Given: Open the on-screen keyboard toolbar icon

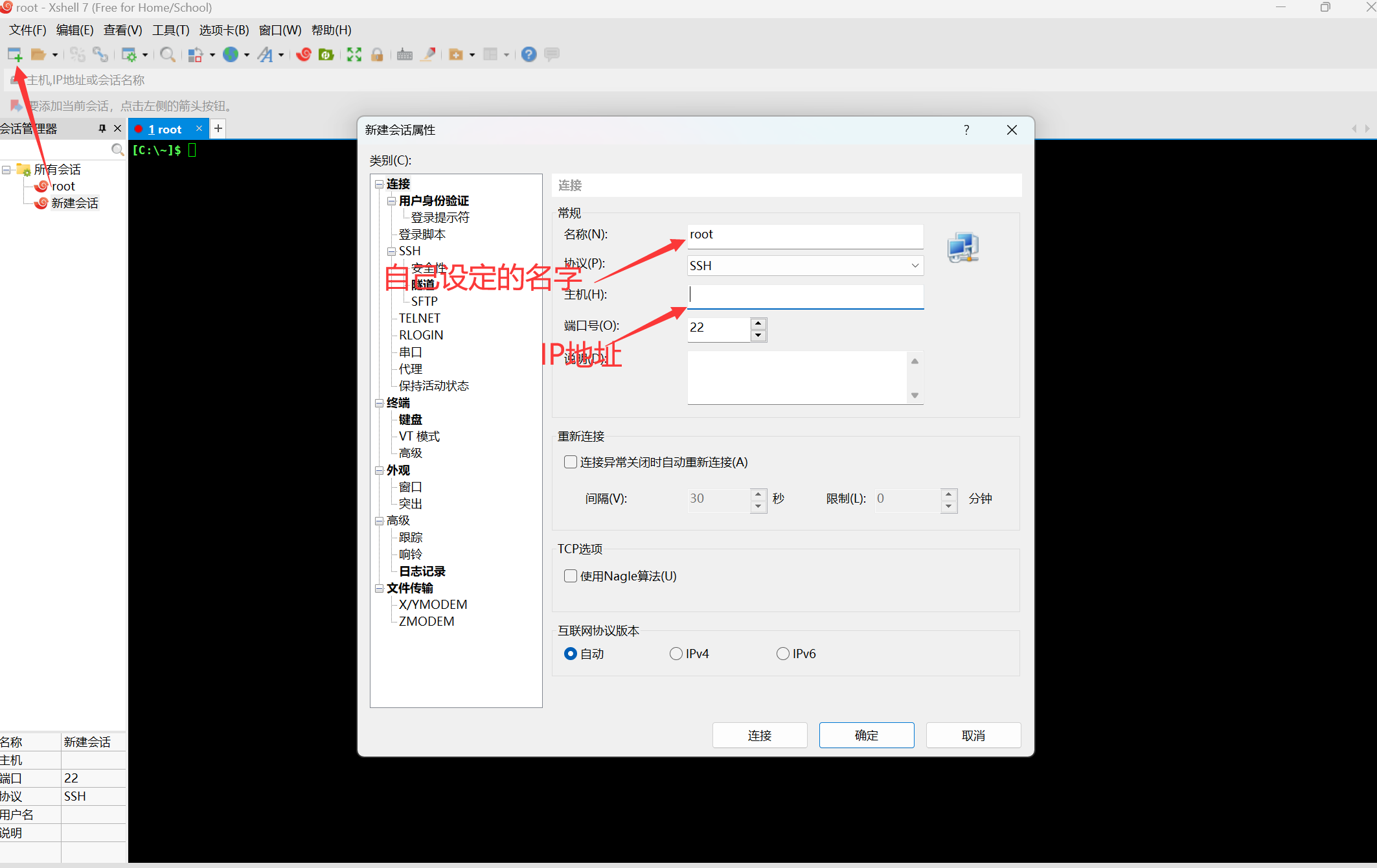Looking at the screenshot, I should 405,54.
